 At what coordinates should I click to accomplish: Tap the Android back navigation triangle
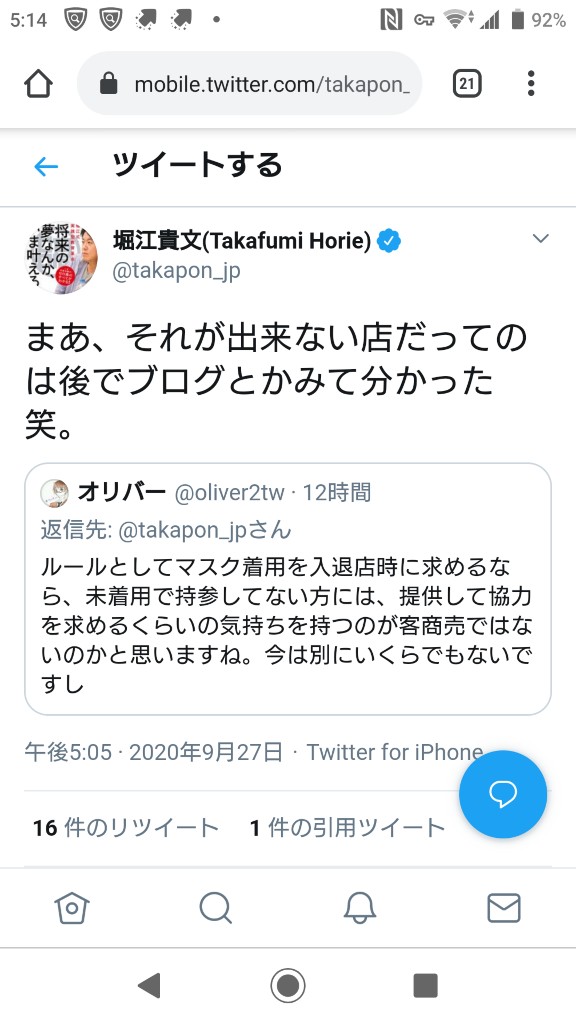[x=150, y=985]
